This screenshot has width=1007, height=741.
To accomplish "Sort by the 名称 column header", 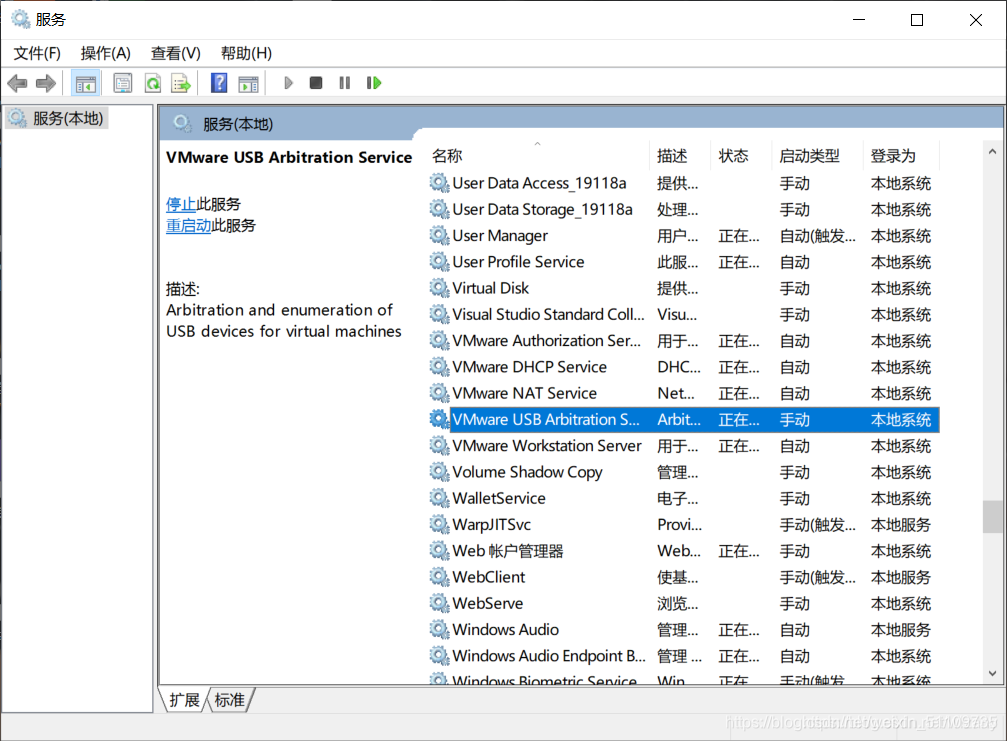I will coord(538,156).
